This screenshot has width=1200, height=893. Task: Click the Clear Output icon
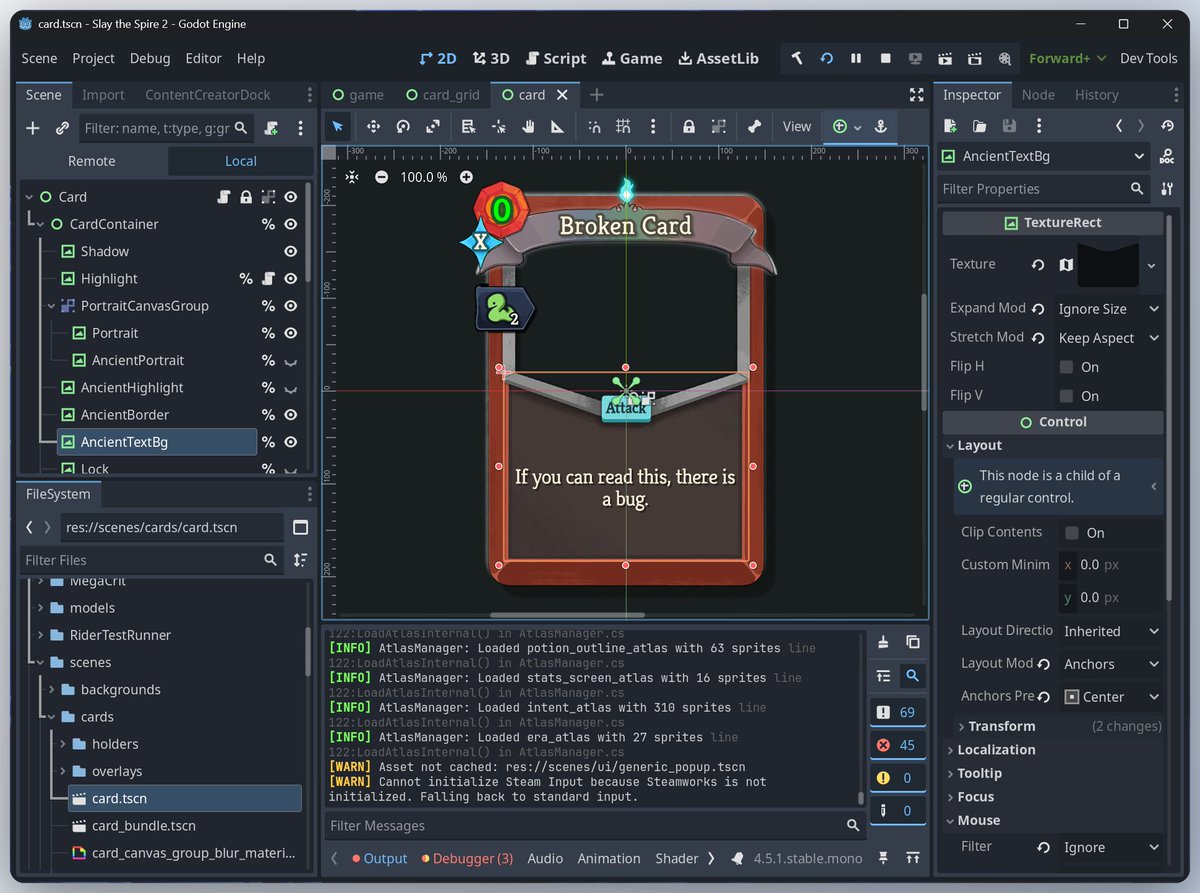coord(883,642)
